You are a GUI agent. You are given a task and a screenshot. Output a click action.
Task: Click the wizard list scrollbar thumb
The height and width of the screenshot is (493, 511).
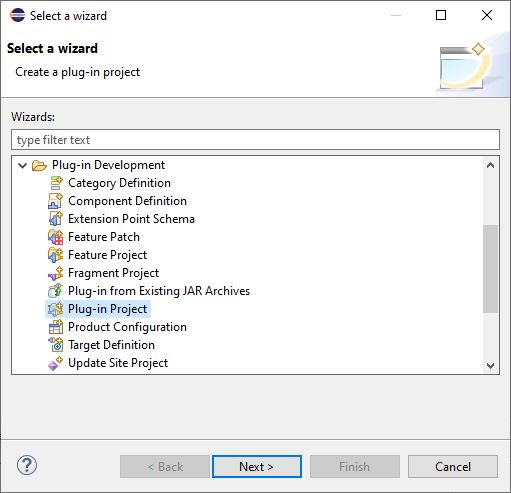(490, 269)
